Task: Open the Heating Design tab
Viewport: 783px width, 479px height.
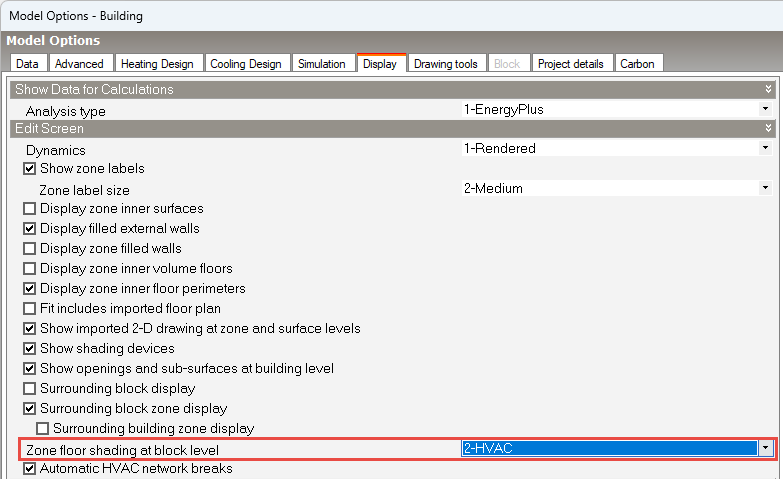Action: [x=157, y=64]
